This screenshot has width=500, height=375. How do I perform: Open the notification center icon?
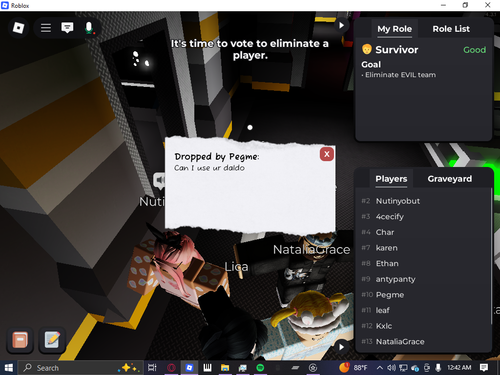pyautogui.click(x=484, y=368)
